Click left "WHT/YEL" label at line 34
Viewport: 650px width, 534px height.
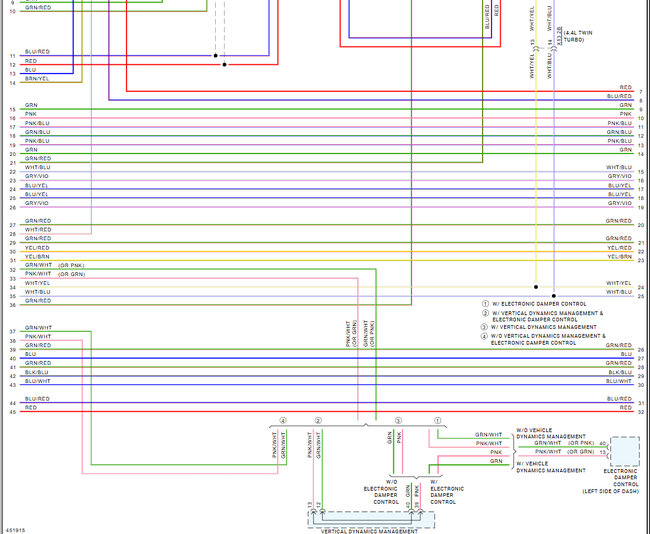[37, 283]
